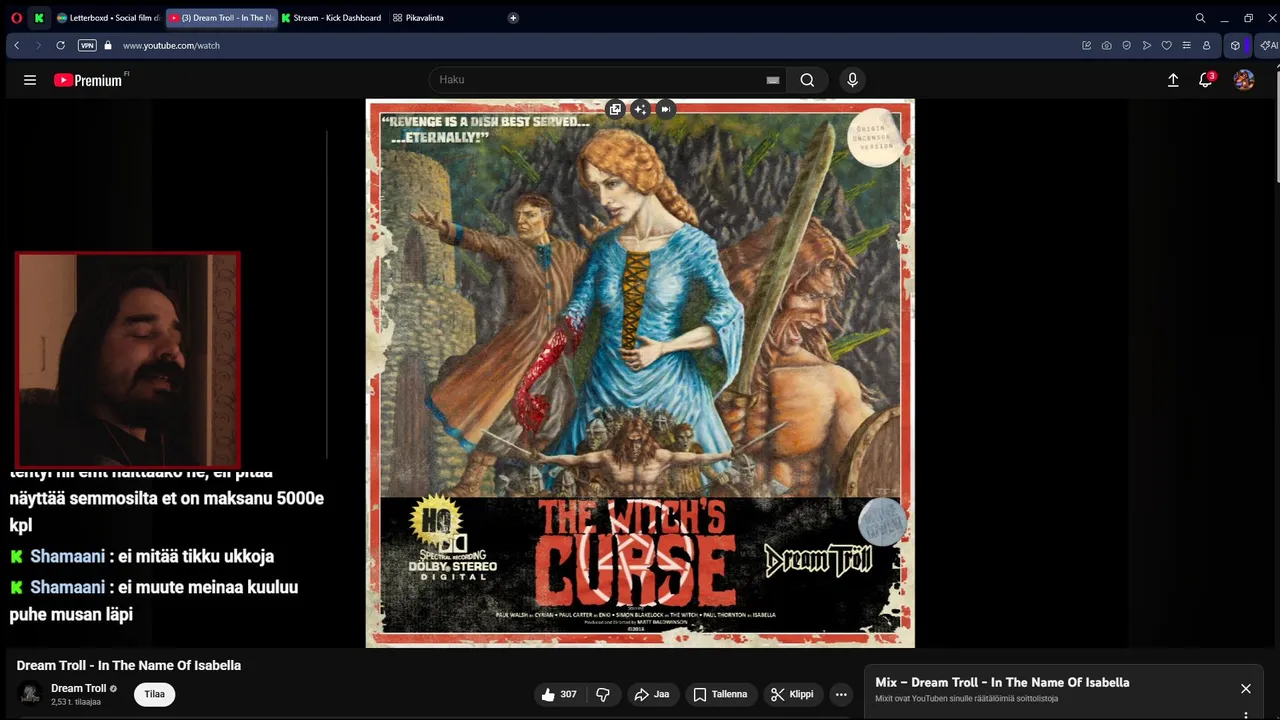
Task: Open the Opera Flow send icon
Action: point(1146,45)
